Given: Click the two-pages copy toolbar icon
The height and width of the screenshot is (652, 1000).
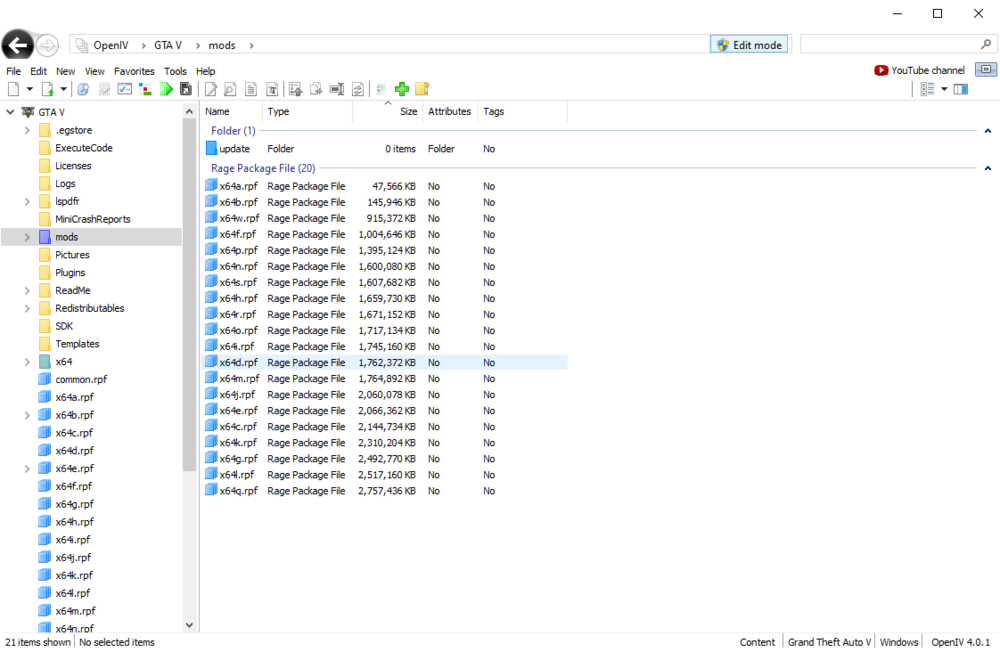Looking at the screenshot, I should tap(316, 89).
